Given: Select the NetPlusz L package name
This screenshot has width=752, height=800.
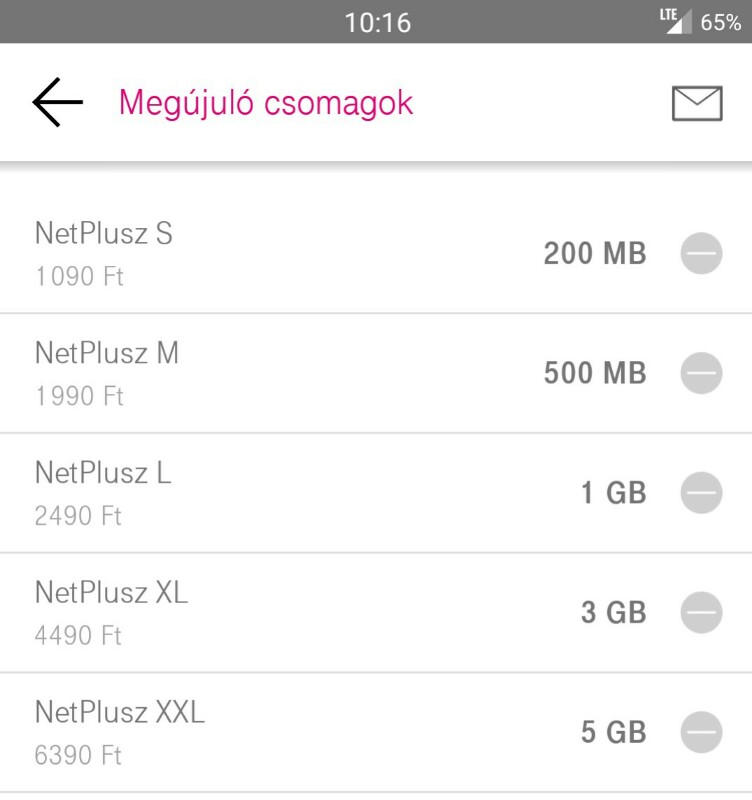Looking at the screenshot, I should point(103,473).
